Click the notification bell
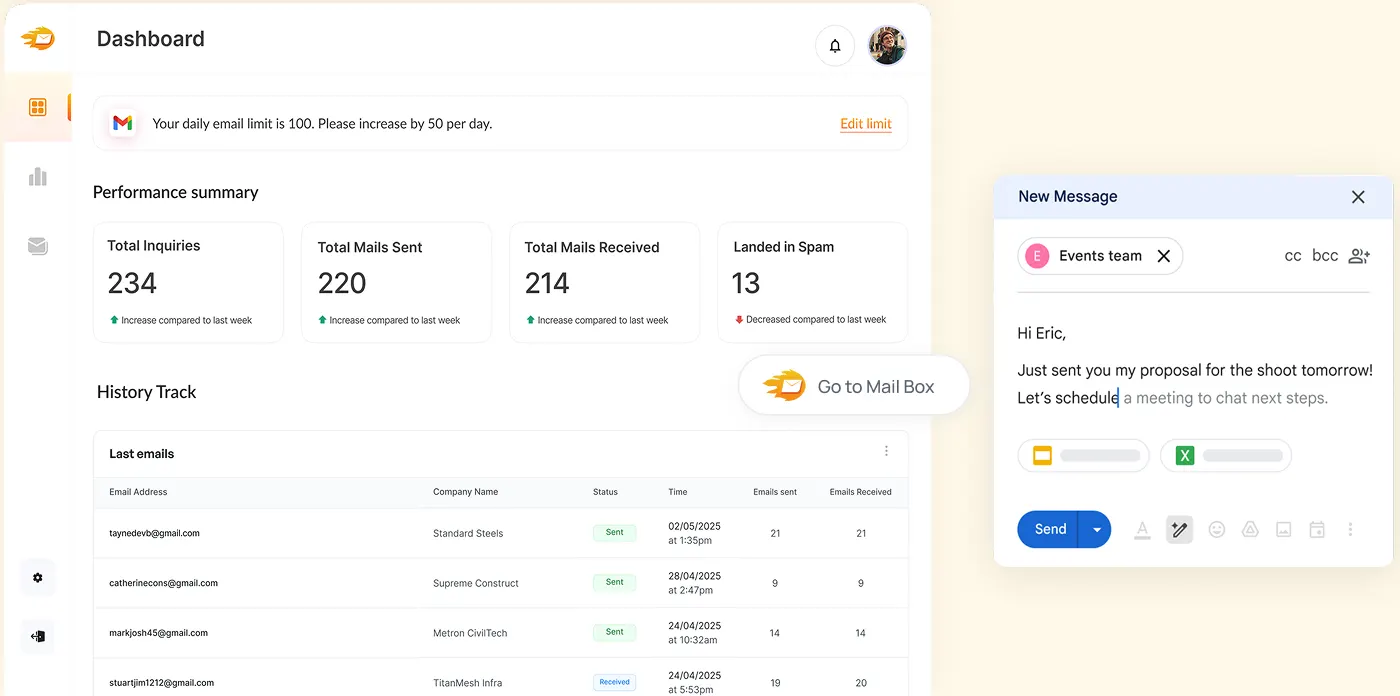 (835, 45)
